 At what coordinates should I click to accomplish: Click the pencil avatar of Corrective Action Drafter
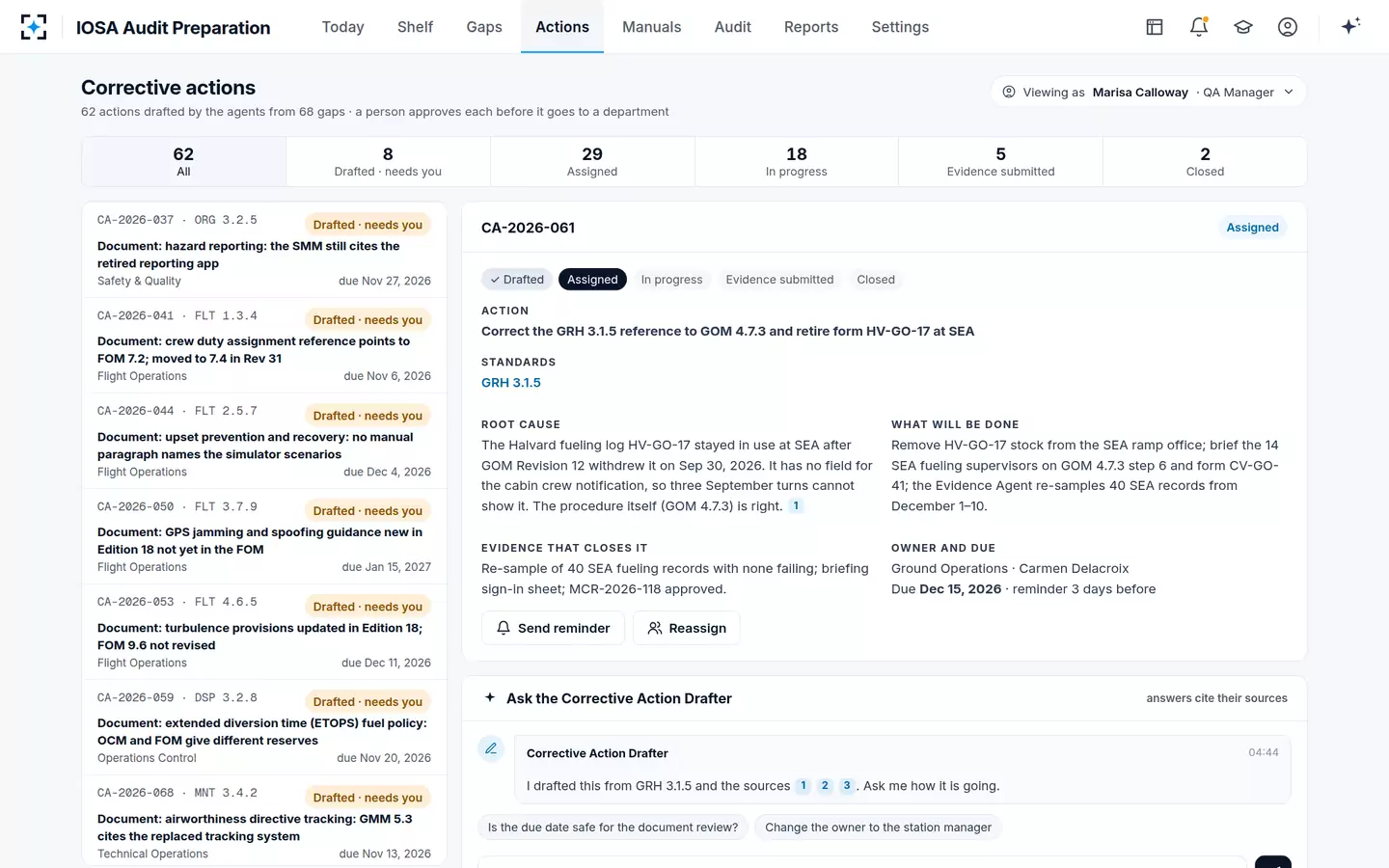pyautogui.click(x=491, y=748)
